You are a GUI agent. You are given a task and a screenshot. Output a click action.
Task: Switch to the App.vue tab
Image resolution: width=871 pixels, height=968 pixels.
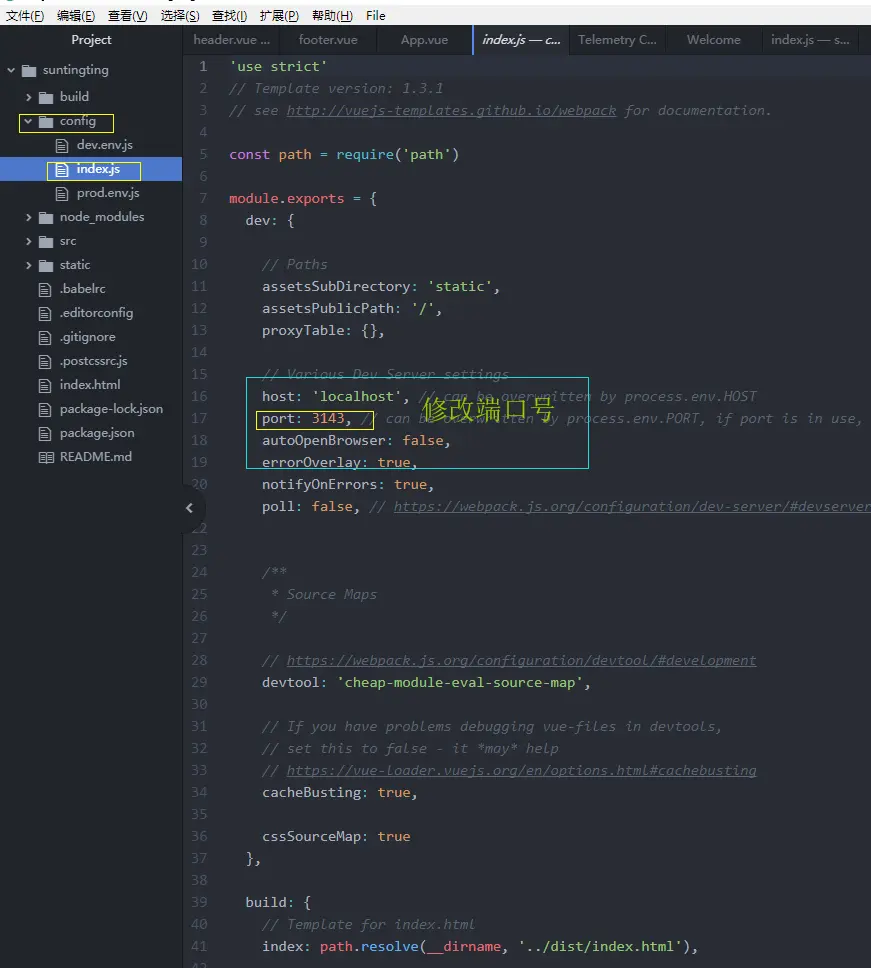(x=424, y=40)
